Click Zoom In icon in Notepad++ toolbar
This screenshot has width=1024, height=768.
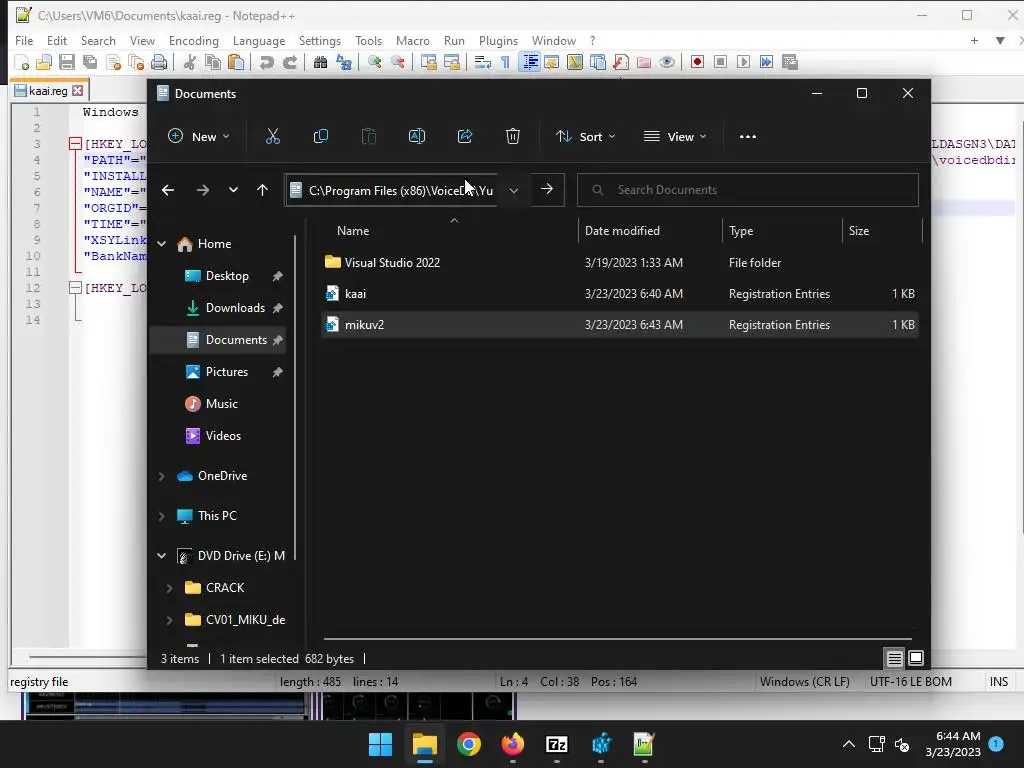(x=374, y=62)
